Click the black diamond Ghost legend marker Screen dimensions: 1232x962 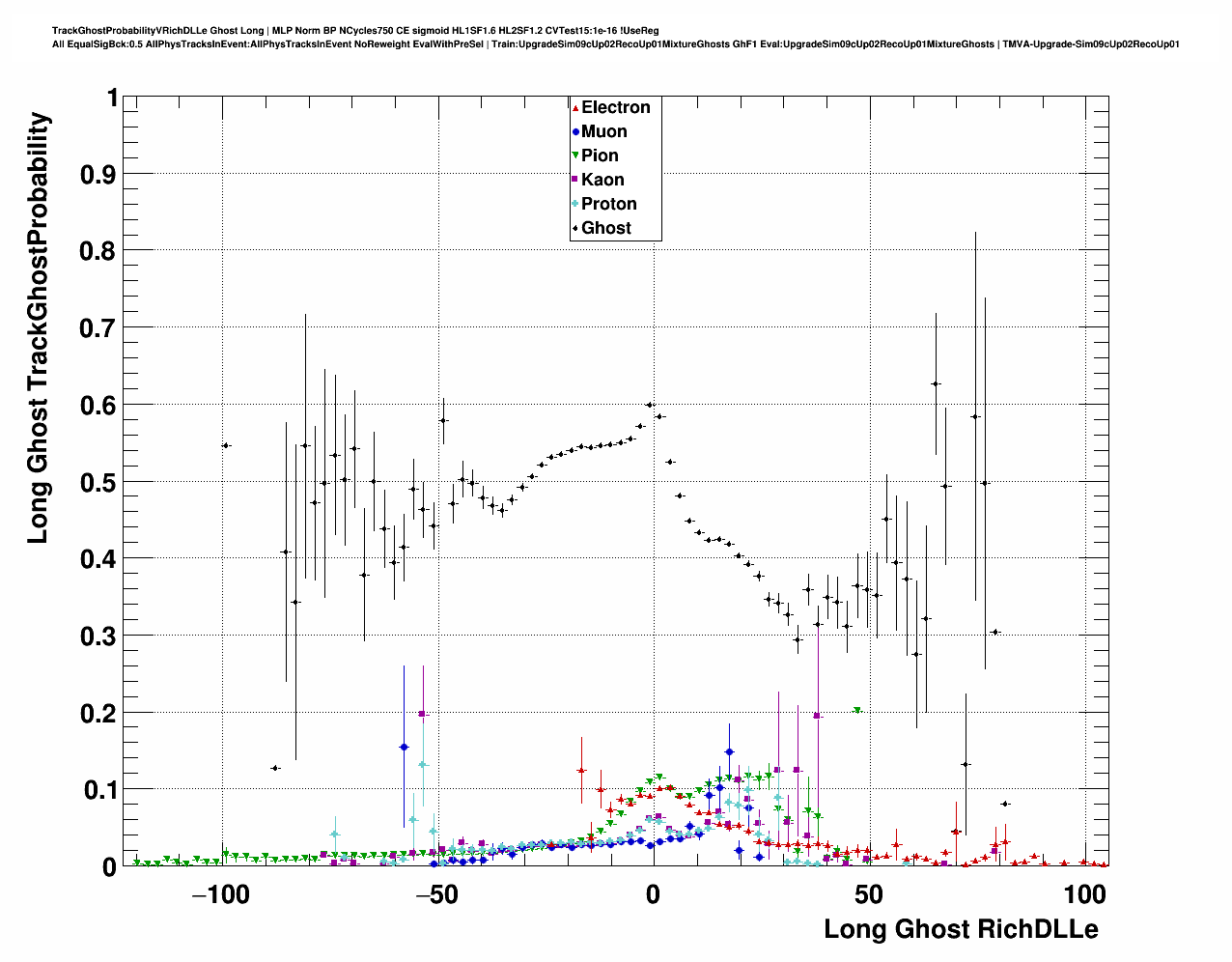pyautogui.click(x=575, y=228)
